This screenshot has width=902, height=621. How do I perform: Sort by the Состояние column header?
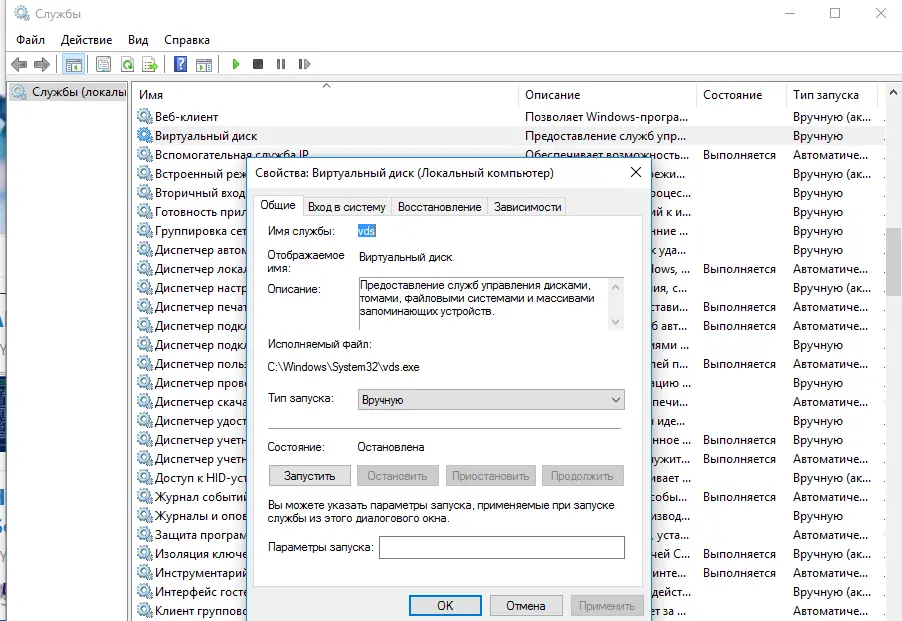point(741,95)
